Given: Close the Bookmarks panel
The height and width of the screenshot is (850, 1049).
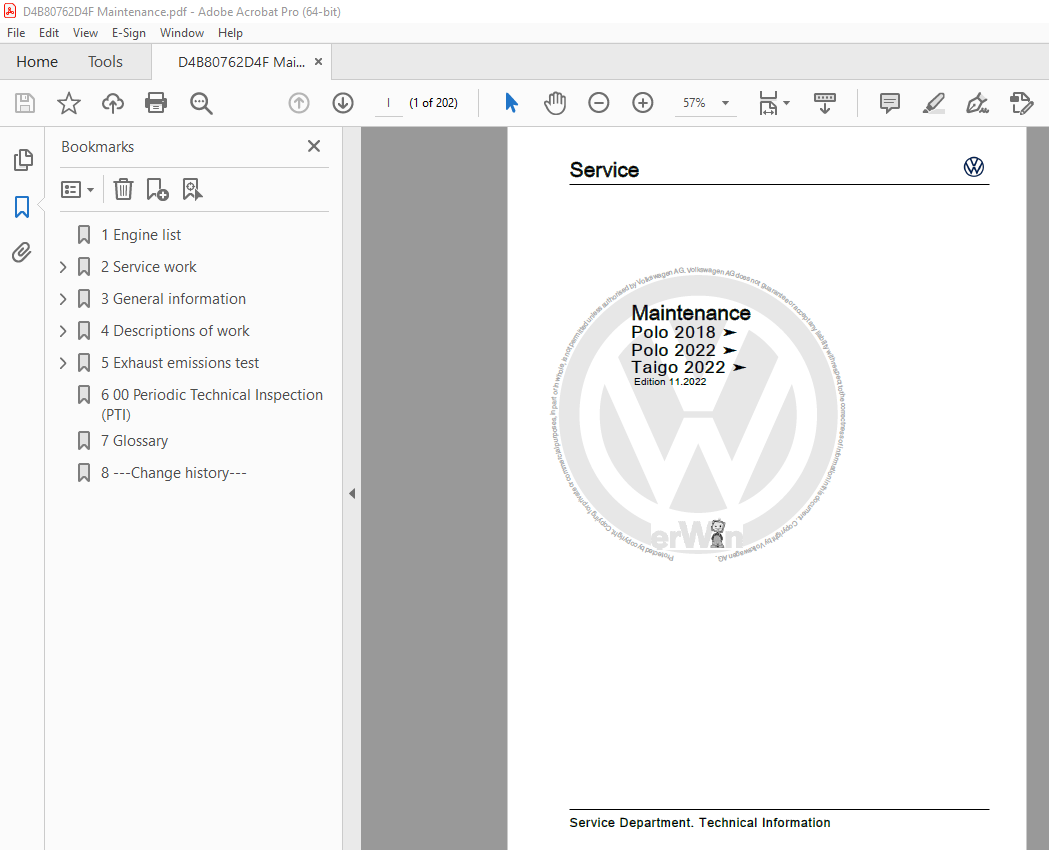Looking at the screenshot, I should click(314, 146).
